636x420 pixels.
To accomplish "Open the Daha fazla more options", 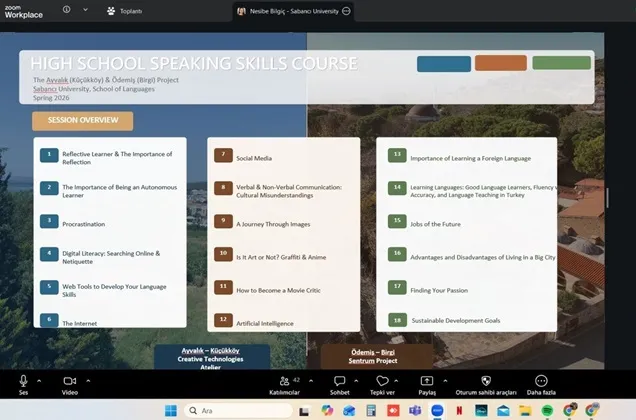I will pos(541,381).
